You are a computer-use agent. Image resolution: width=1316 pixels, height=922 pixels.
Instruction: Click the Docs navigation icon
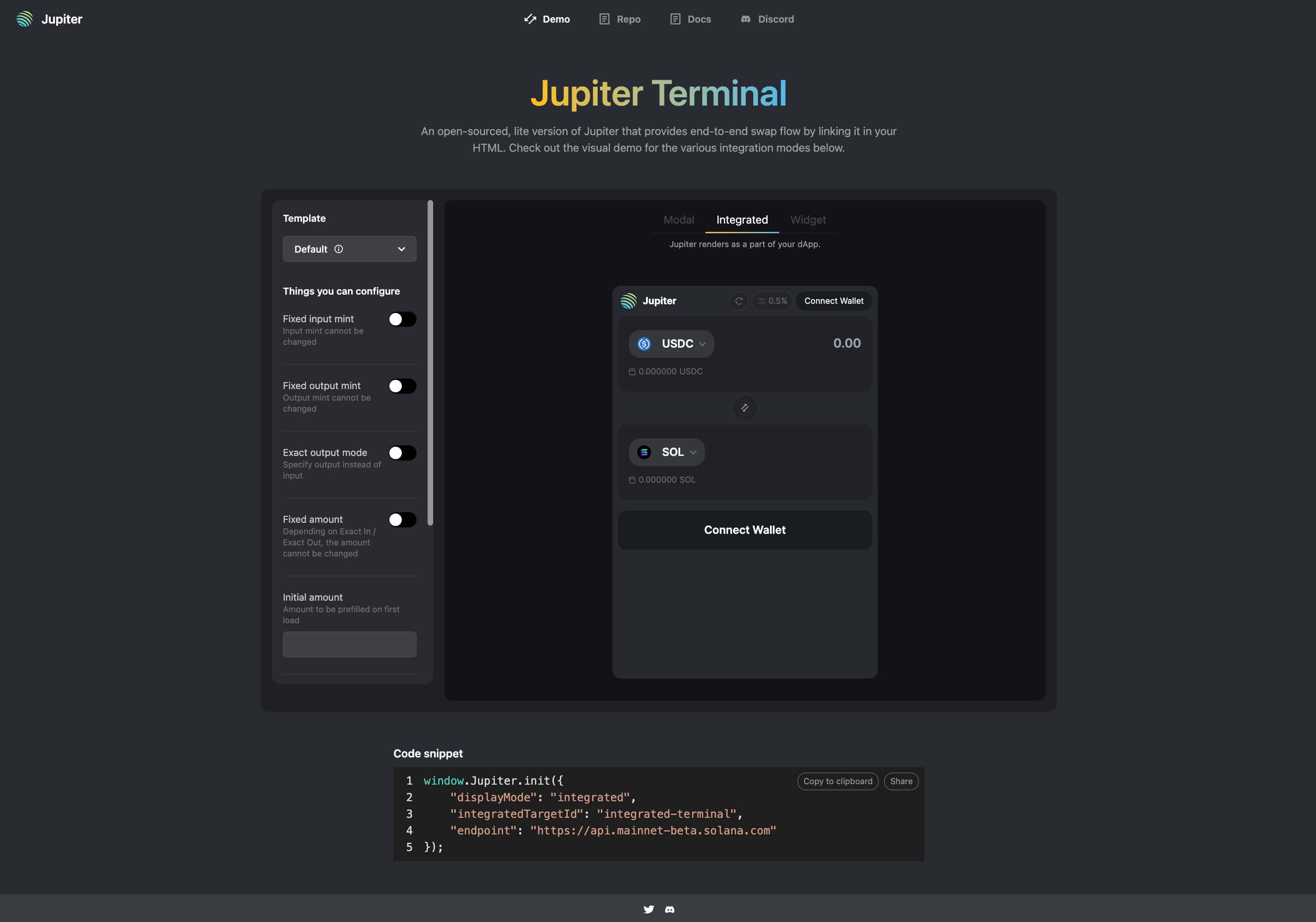[676, 18]
